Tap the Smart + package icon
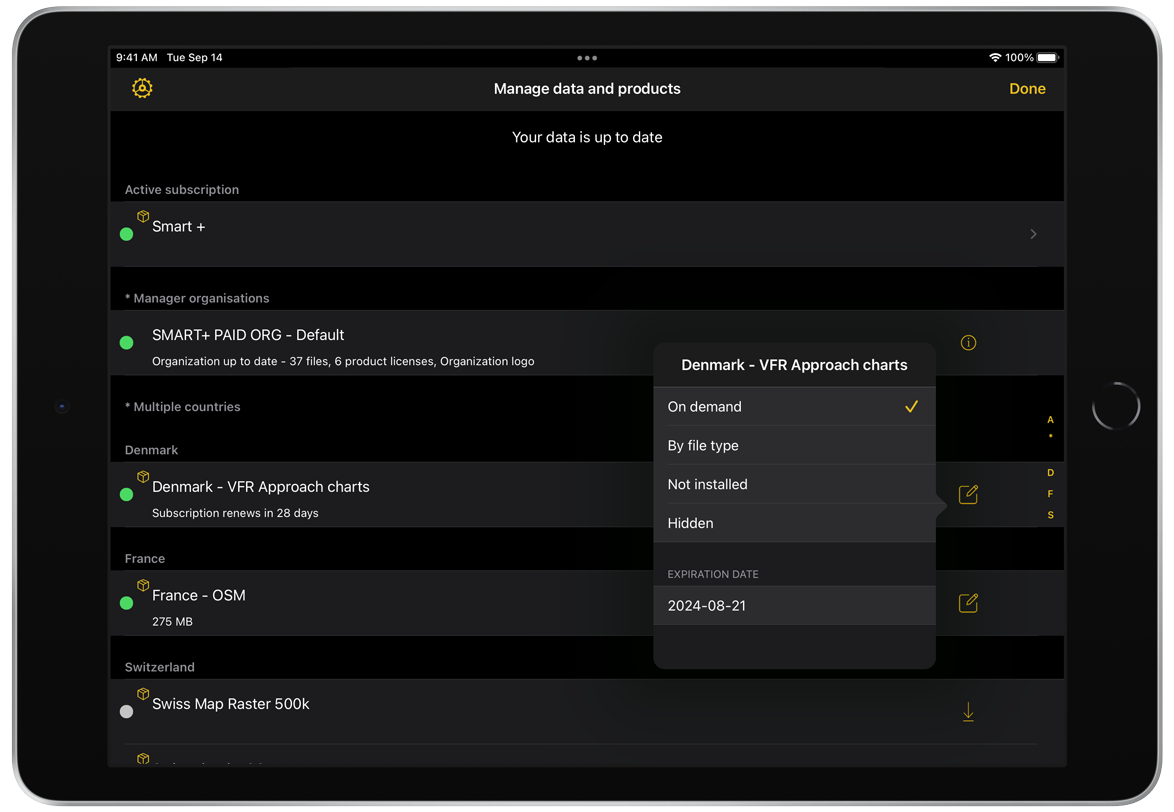The height and width of the screenshot is (812, 1174). pos(143,216)
